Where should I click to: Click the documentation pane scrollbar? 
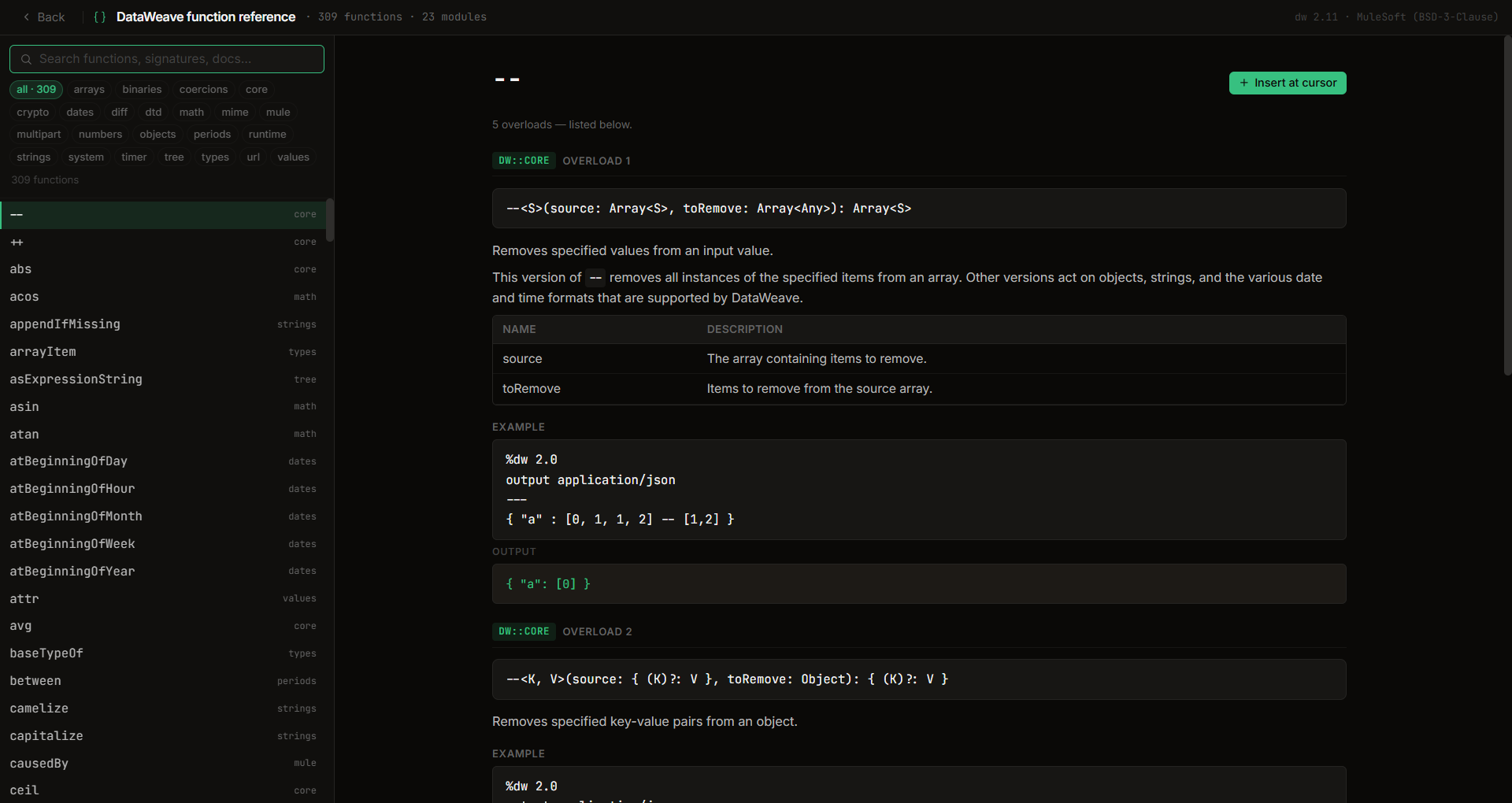(1507, 205)
